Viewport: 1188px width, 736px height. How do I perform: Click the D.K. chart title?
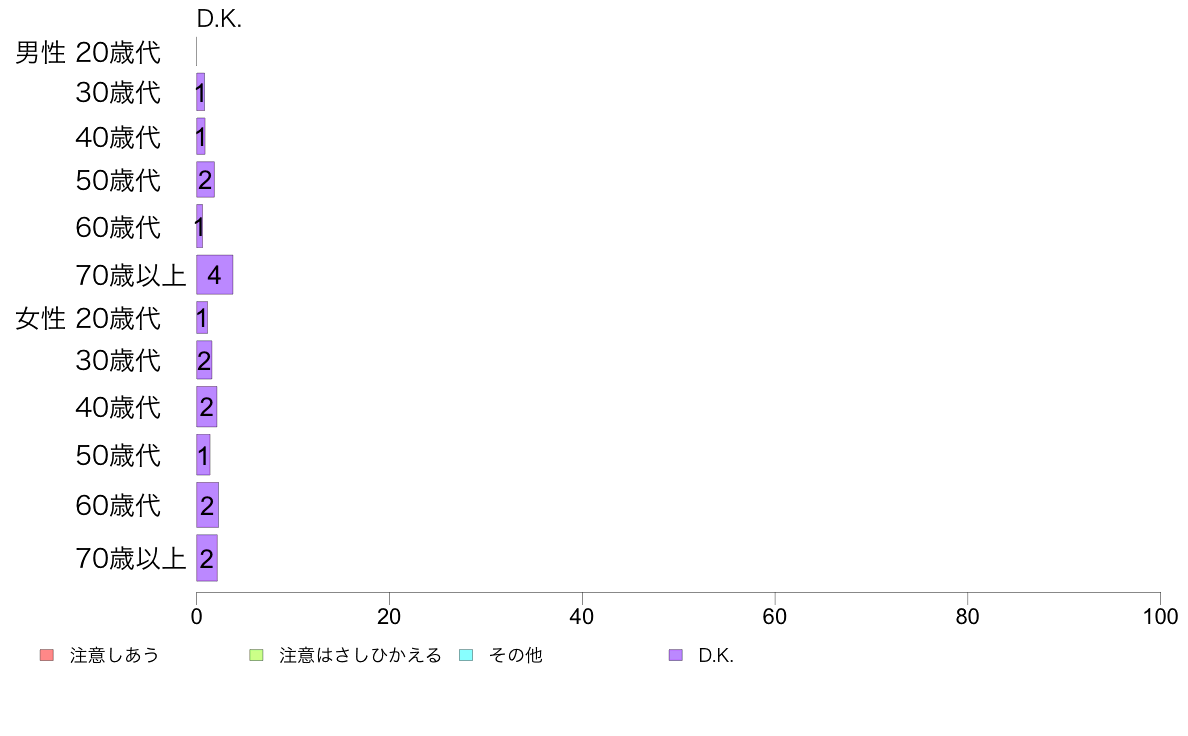coord(219,19)
